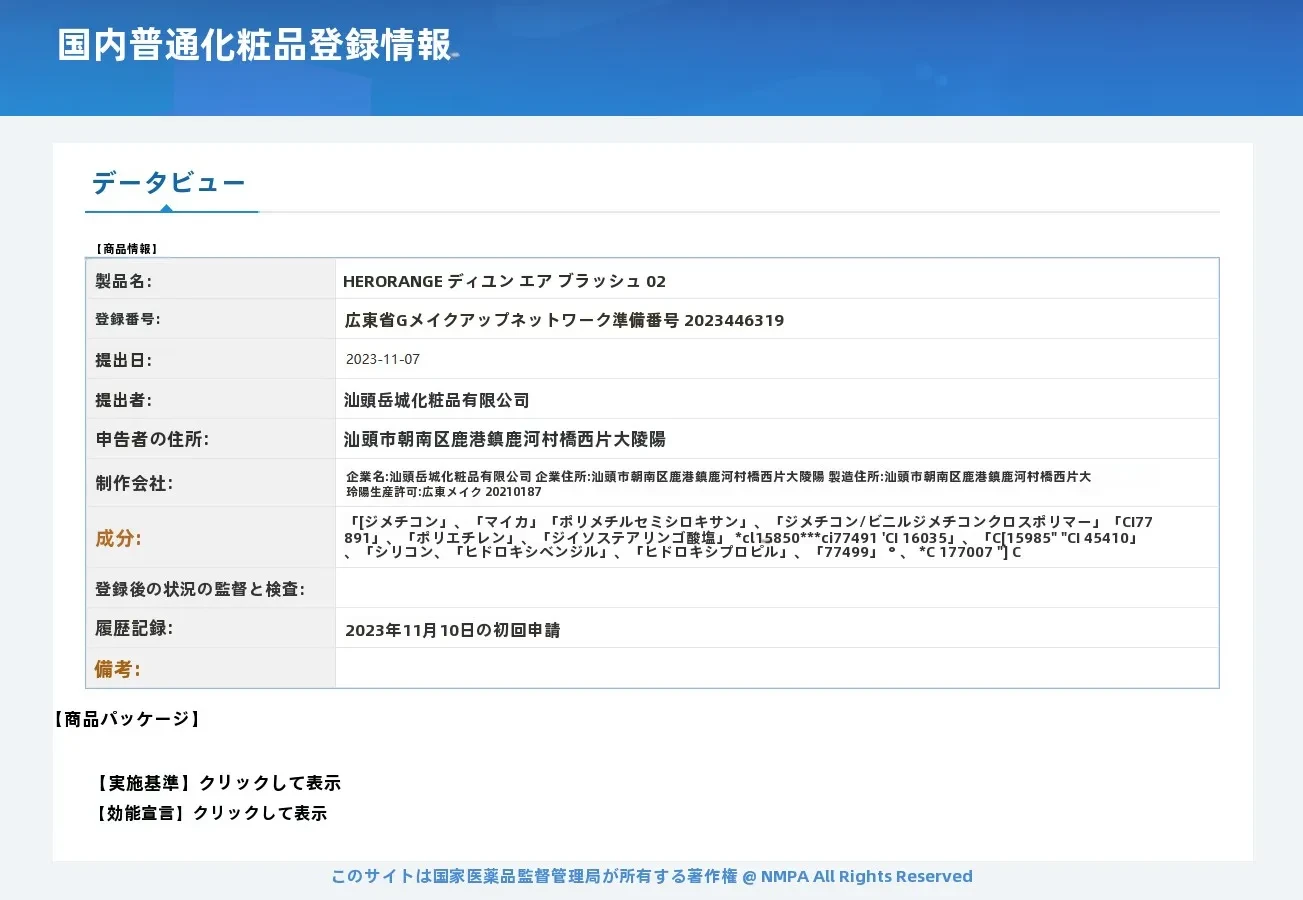The height and width of the screenshot is (900, 1303).
Task: Select registration number ending 2023446319
Action: coord(564,321)
